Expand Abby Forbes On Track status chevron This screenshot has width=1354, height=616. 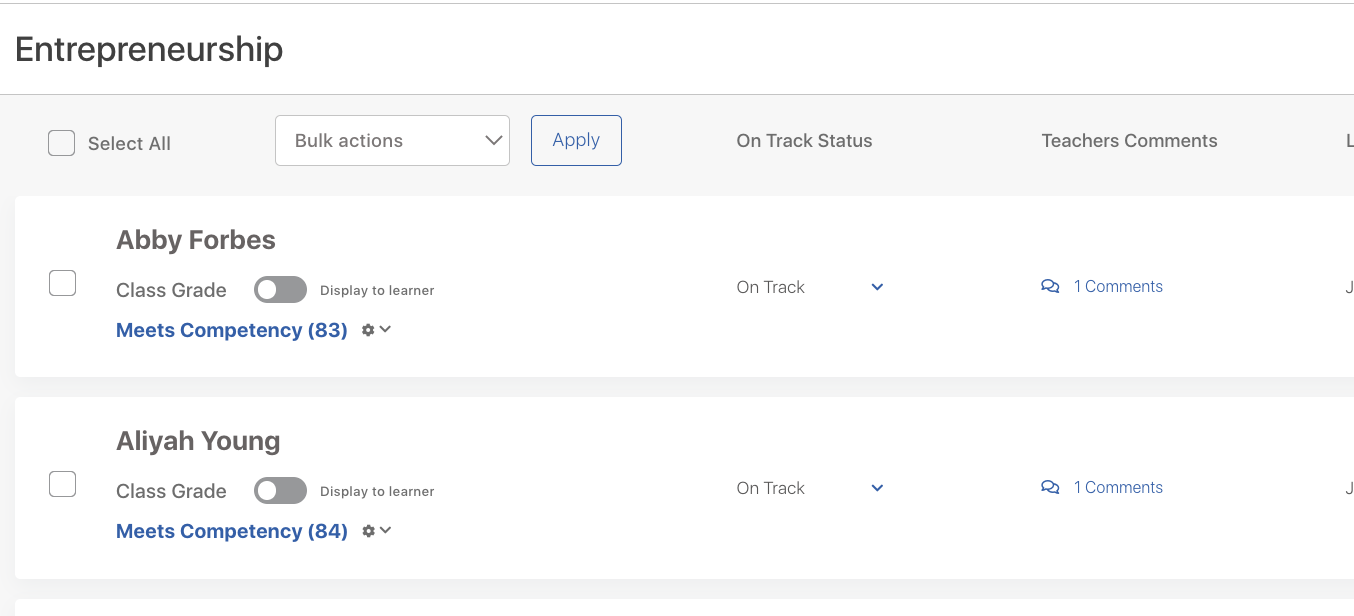click(877, 287)
